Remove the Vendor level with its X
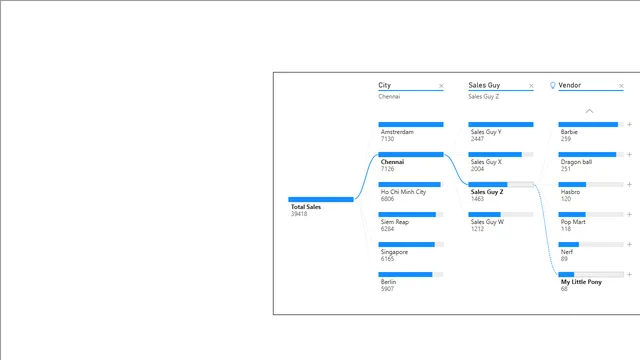Image resolution: width=640 pixels, height=360 pixels. (x=621, y=86)
